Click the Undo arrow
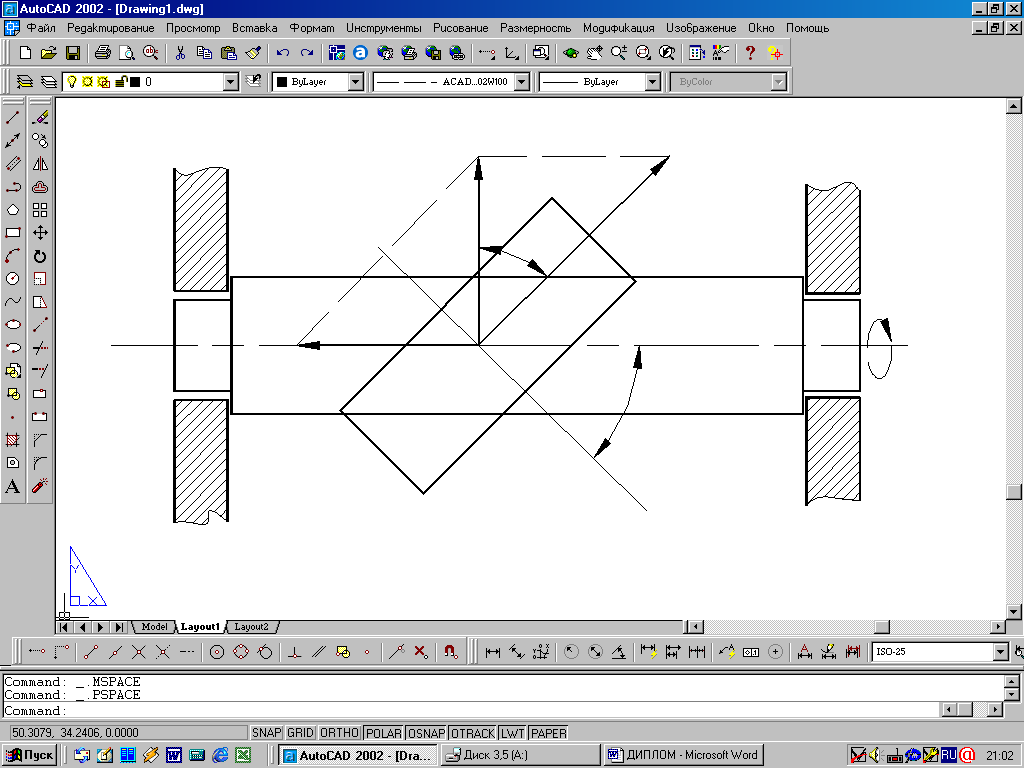This screenshot has width=1024, height=768. (282, 53)
